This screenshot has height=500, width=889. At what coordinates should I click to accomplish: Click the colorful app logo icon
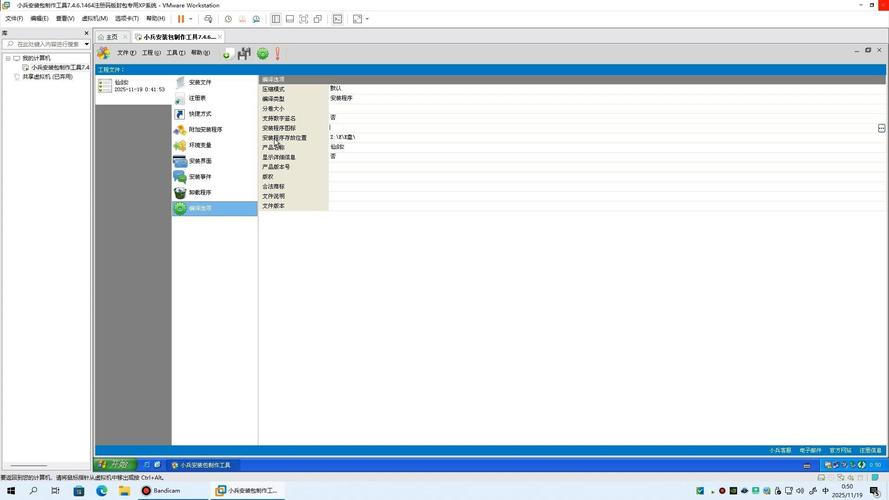click(104, 53)
